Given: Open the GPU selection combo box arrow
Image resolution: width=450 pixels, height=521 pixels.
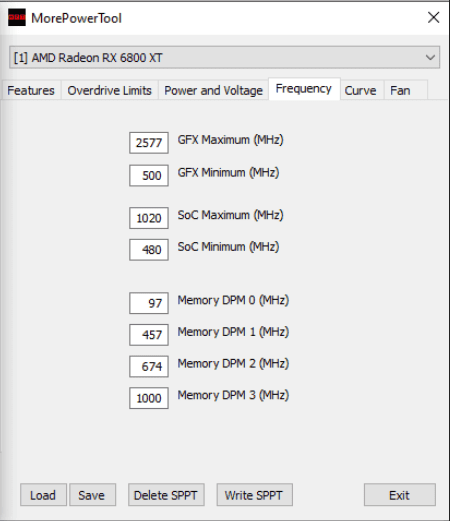Looking at the screenshot, I should click(x=430, y=57).
